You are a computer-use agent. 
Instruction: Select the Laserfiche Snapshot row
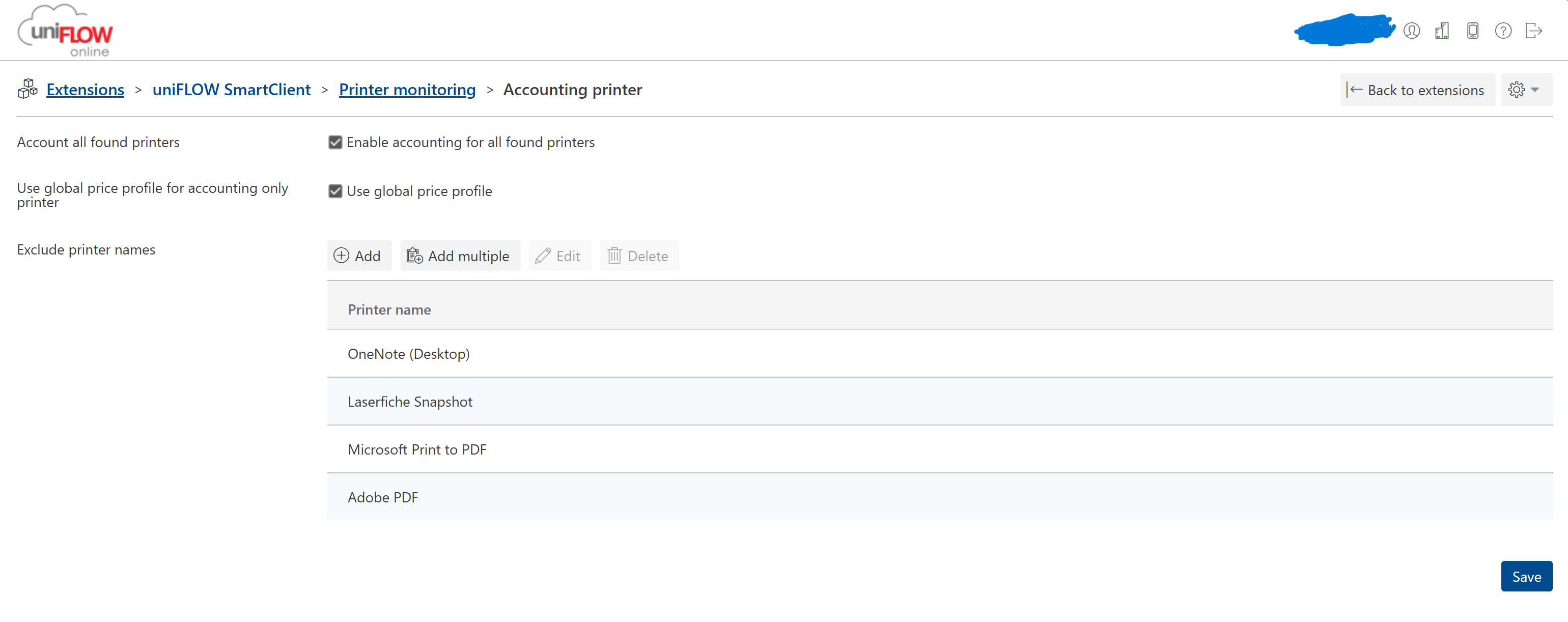point(940,402)
